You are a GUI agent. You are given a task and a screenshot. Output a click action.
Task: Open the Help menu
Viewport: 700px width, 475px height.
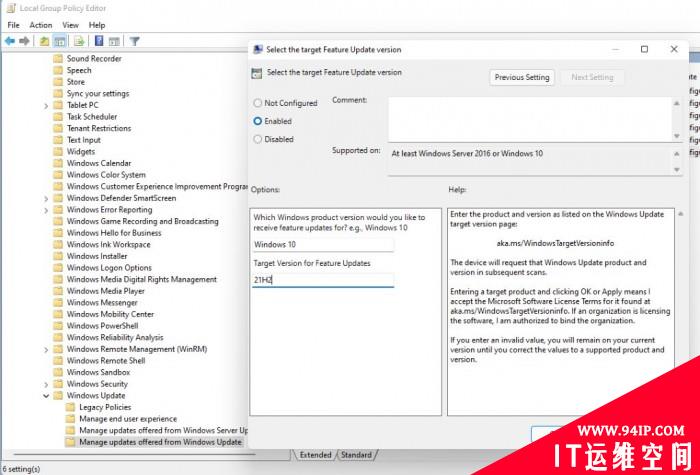tap(97, 25)
